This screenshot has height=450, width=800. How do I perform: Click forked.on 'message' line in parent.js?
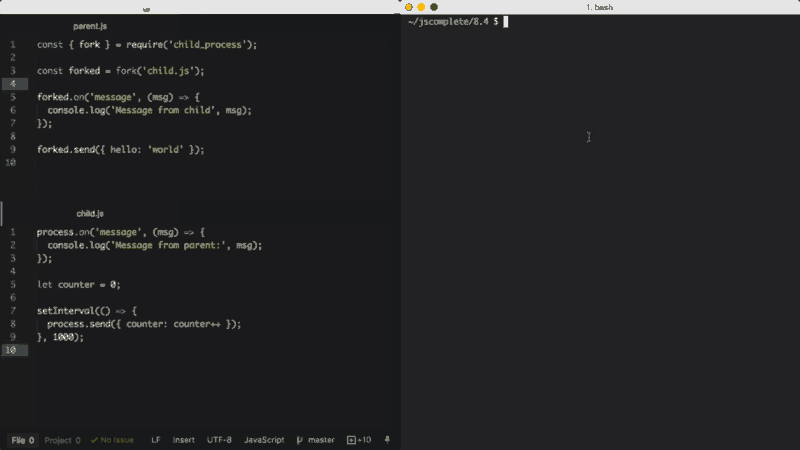[118, 97]
